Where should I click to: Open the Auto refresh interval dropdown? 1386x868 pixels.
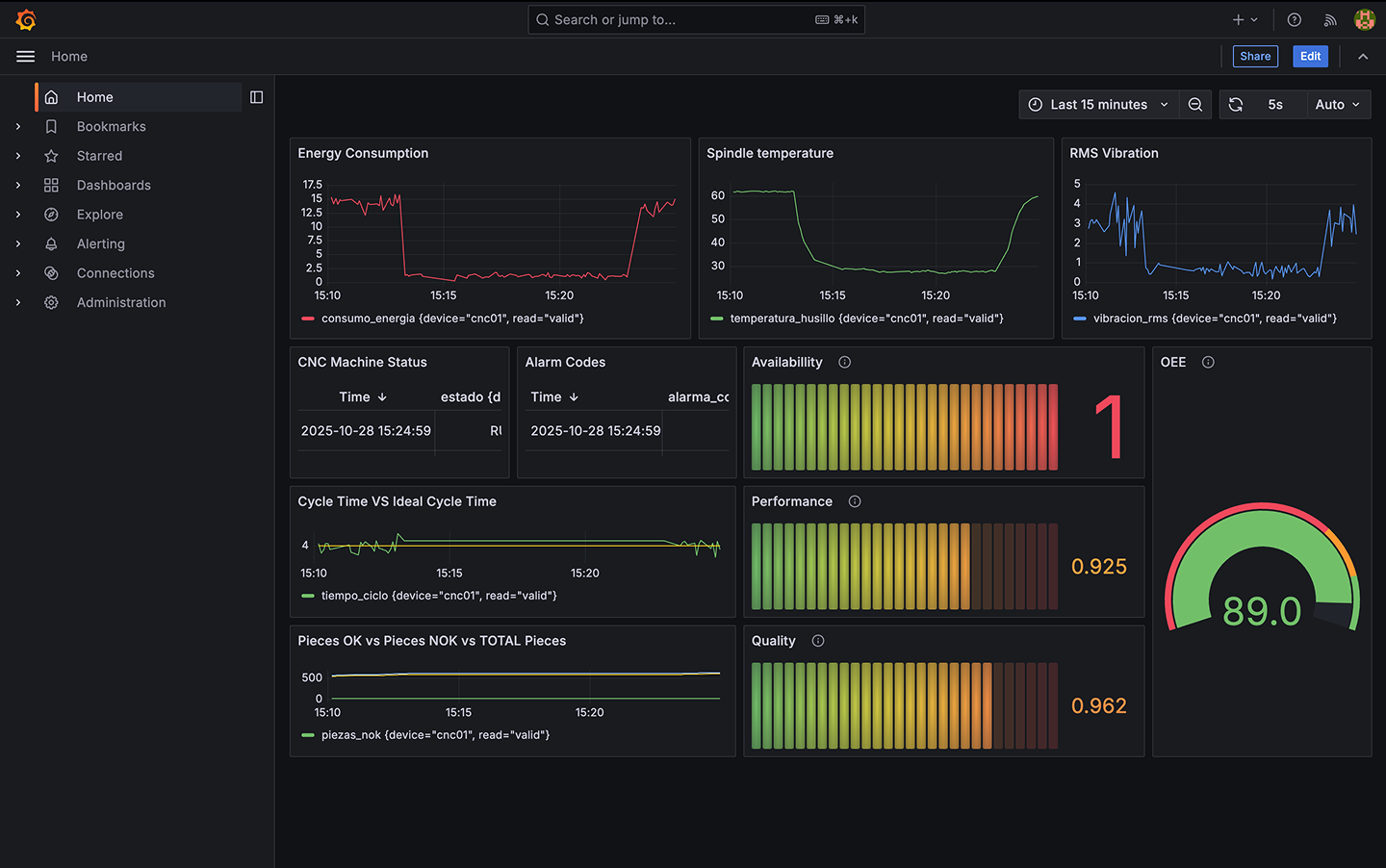point(1337,105)
